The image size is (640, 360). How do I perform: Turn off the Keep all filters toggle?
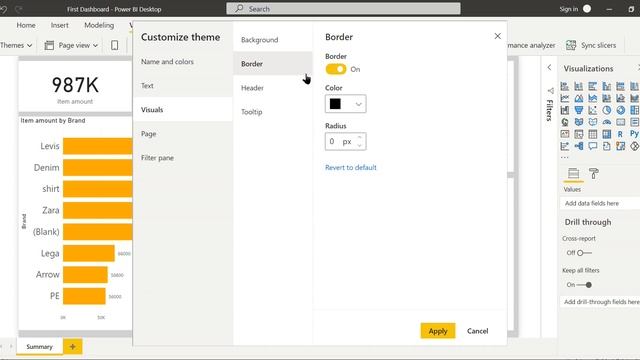(x=584, y=285)
